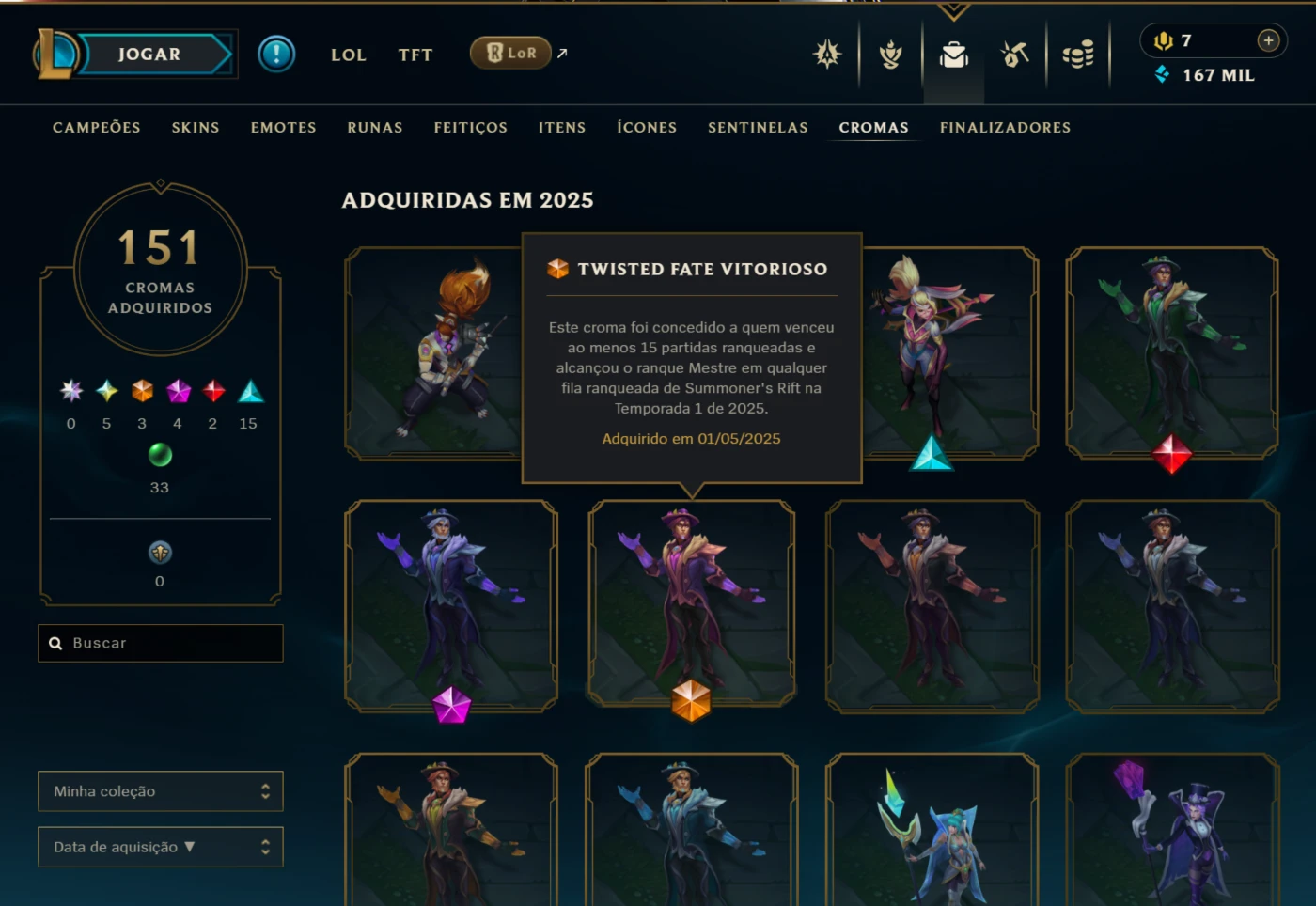Viewport: 1316px width, 906px height.
Task: Switch to the Skins tab
Action: [x=196, y=127]
